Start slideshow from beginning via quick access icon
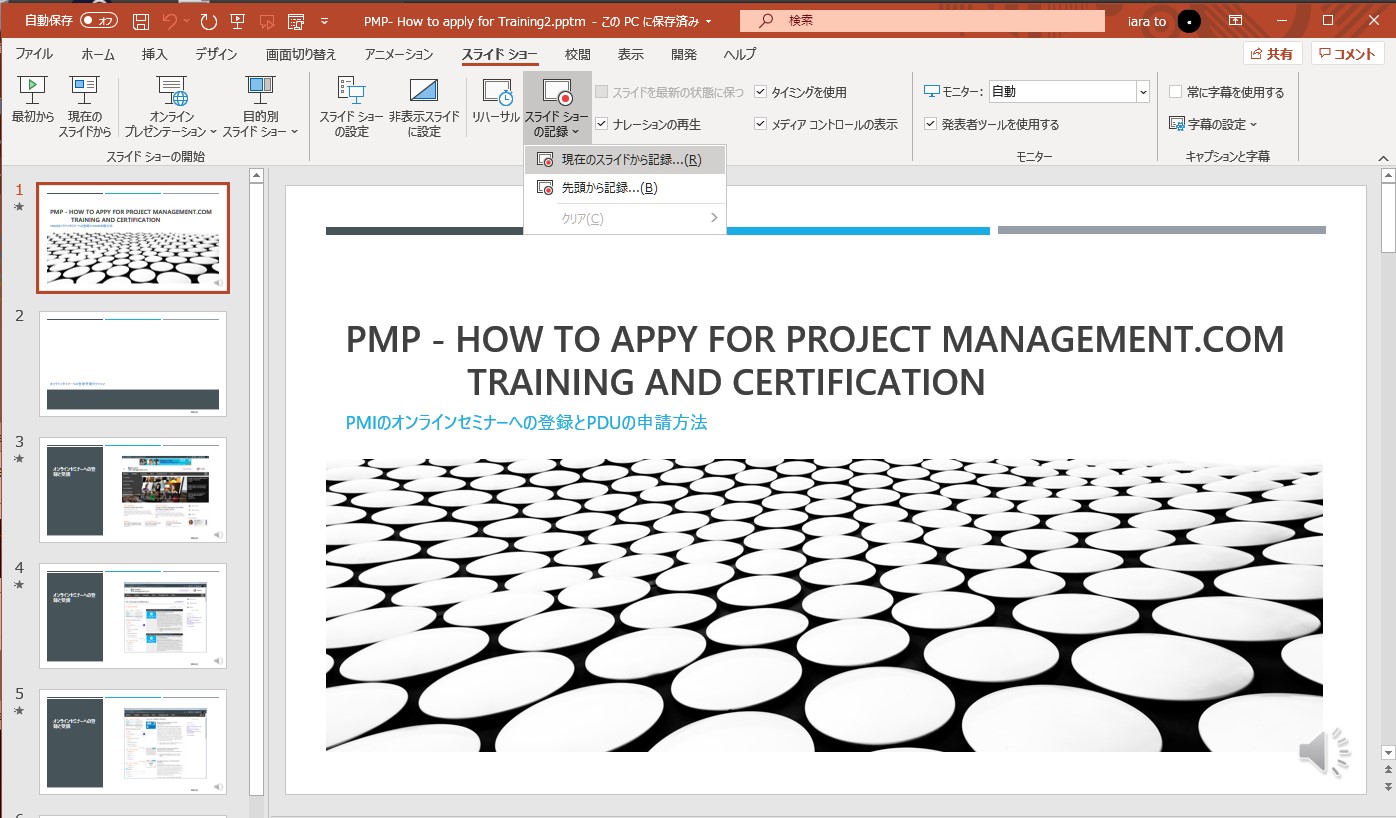This screenshot has height=818, width=1396. point(238,21)
